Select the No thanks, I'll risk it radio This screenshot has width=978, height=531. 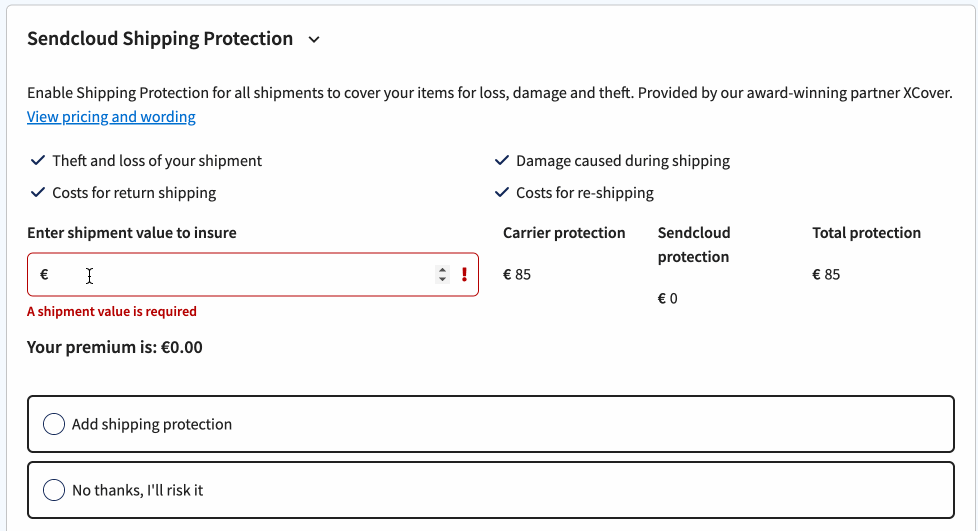pyautogui.click(x=54, y=490)
